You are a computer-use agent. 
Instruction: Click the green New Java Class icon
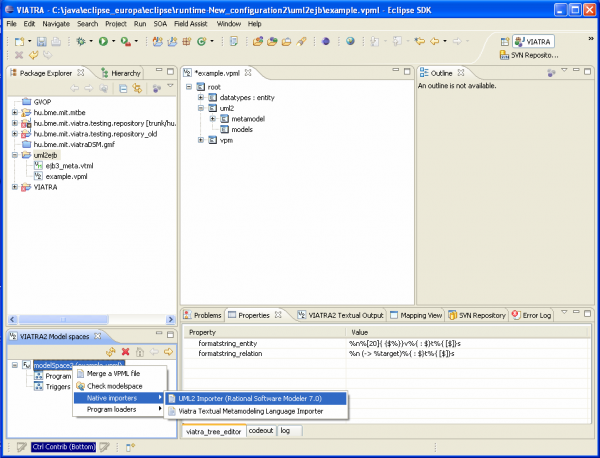coord(201,41)
